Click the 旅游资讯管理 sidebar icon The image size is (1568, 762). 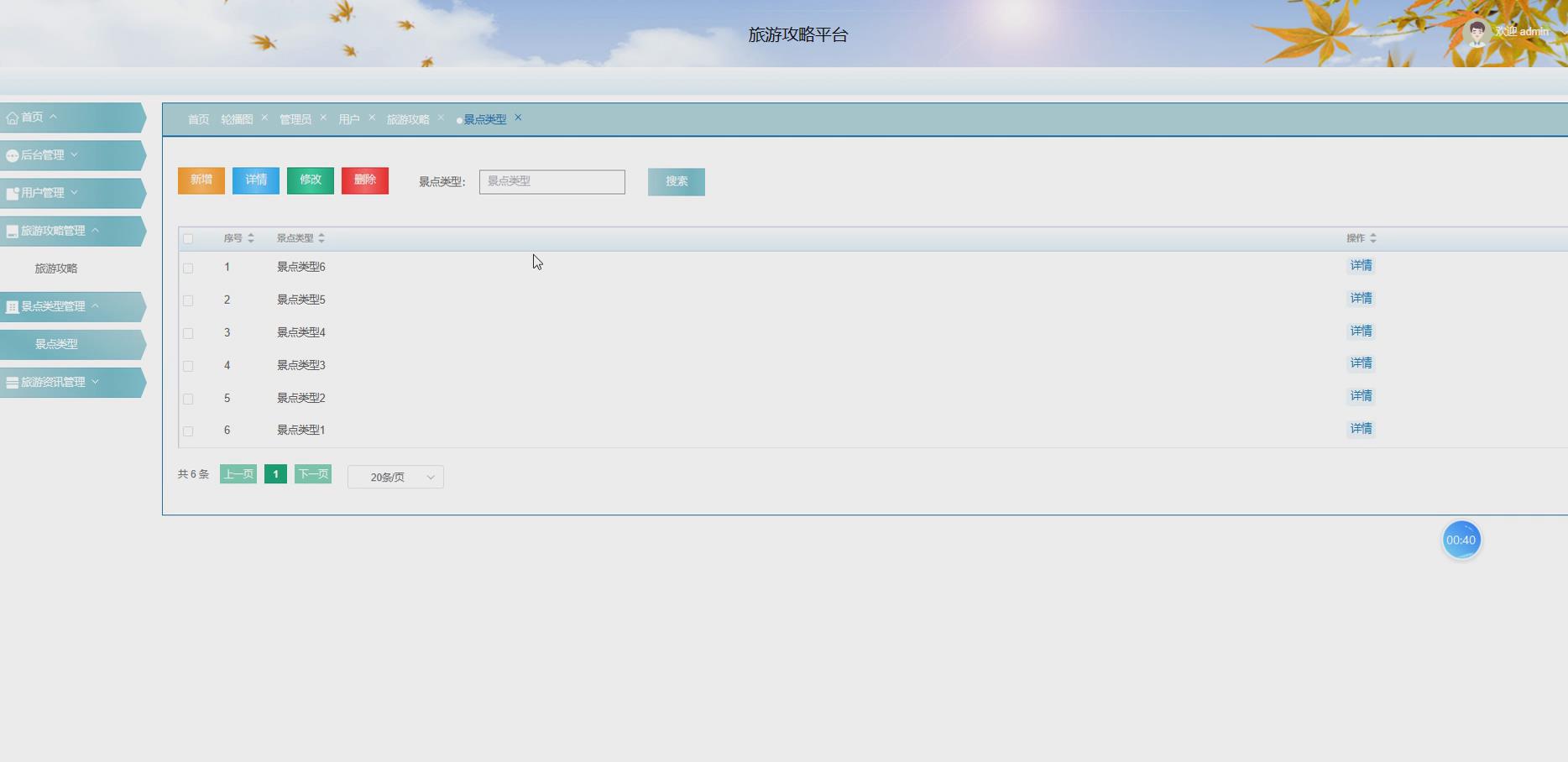coord(12,382)
